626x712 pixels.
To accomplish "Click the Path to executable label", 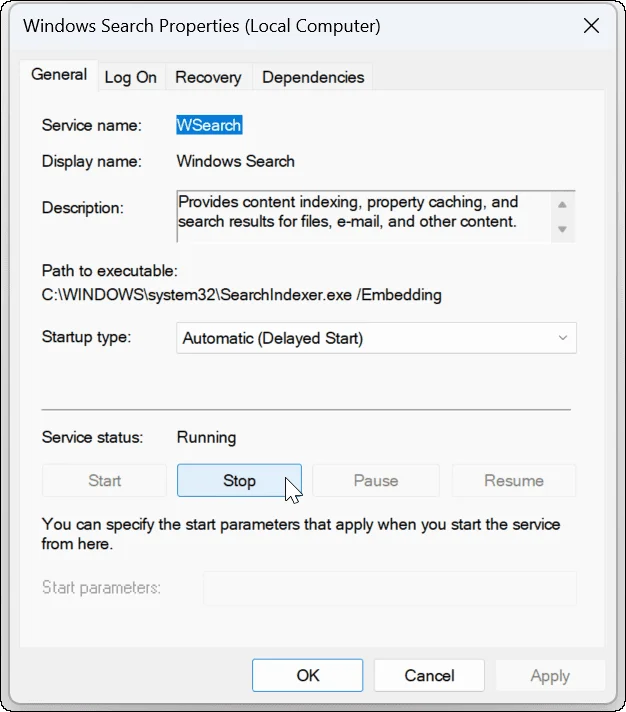I will coord(110,271).
